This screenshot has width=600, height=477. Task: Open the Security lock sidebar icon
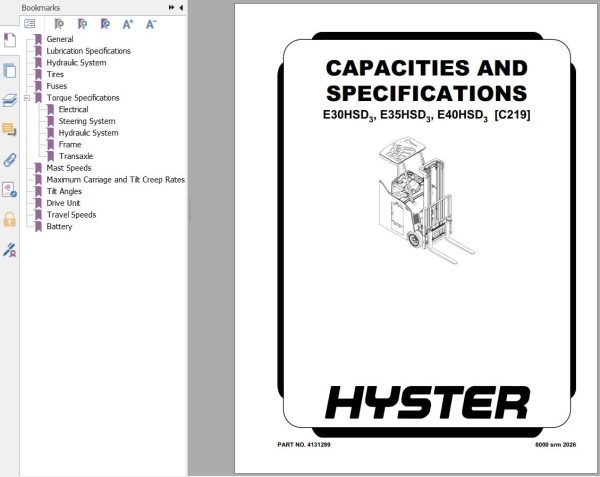coord(10,220)
